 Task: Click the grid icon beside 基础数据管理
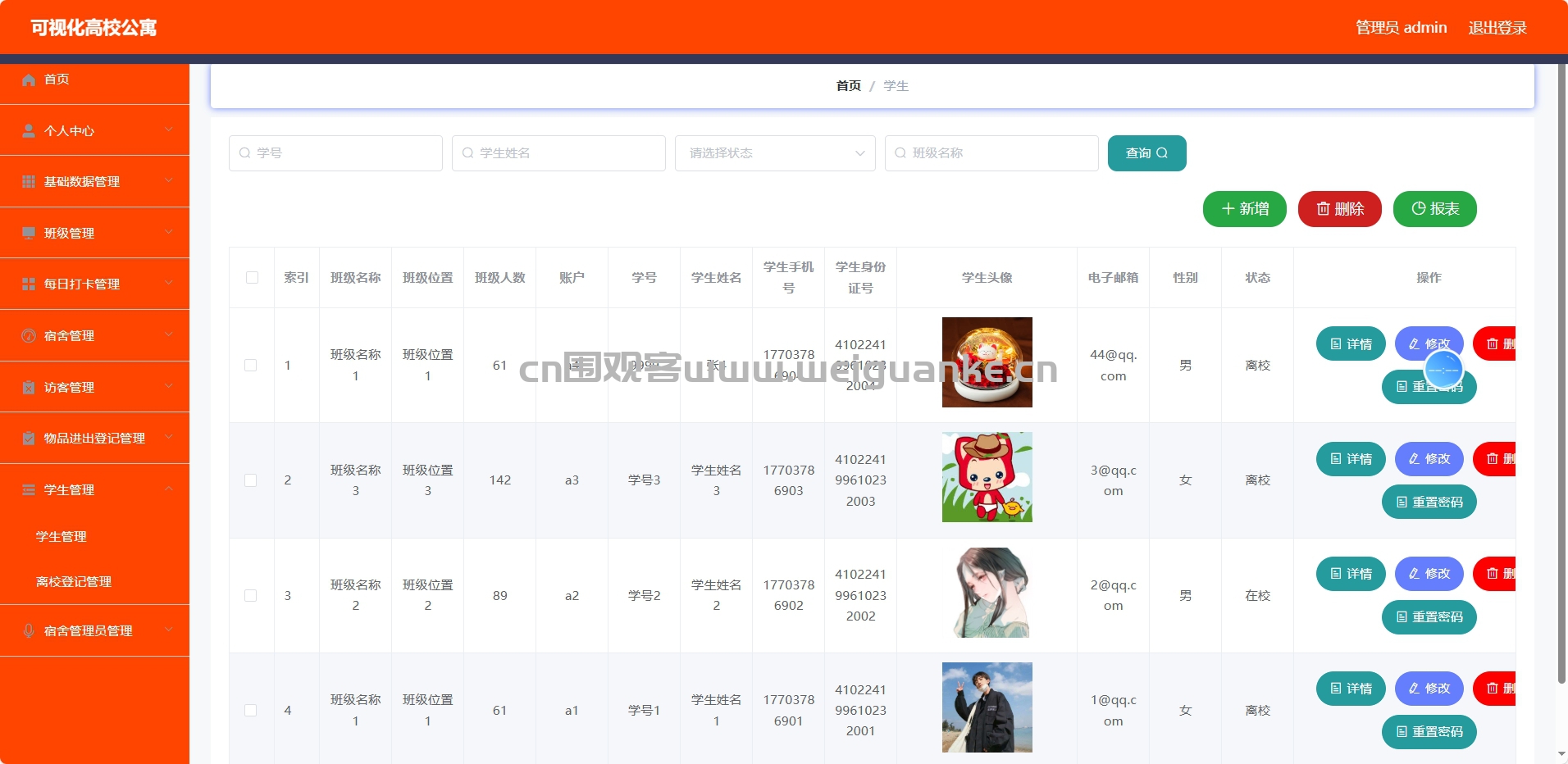click(29, 181)
